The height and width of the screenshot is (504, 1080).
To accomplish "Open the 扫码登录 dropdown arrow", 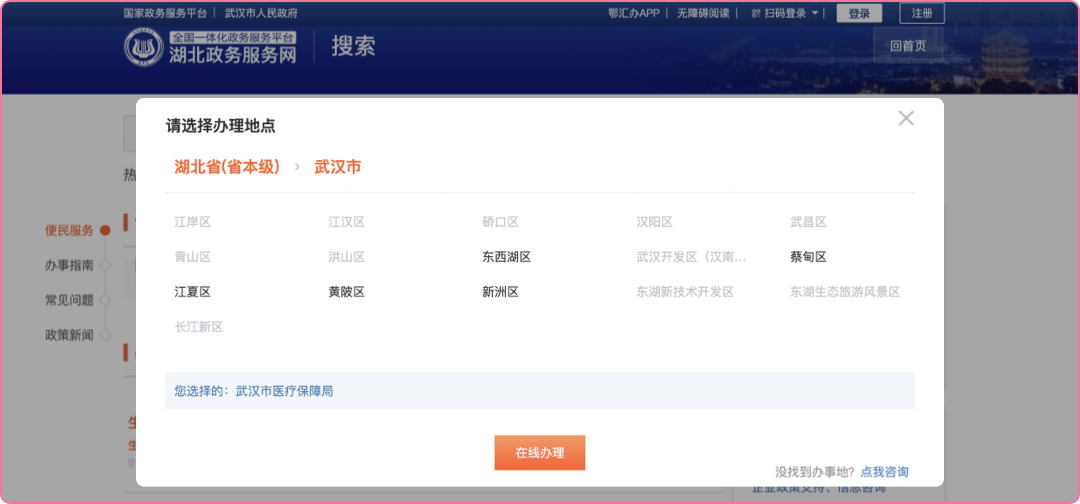I will tap(815, 14).
